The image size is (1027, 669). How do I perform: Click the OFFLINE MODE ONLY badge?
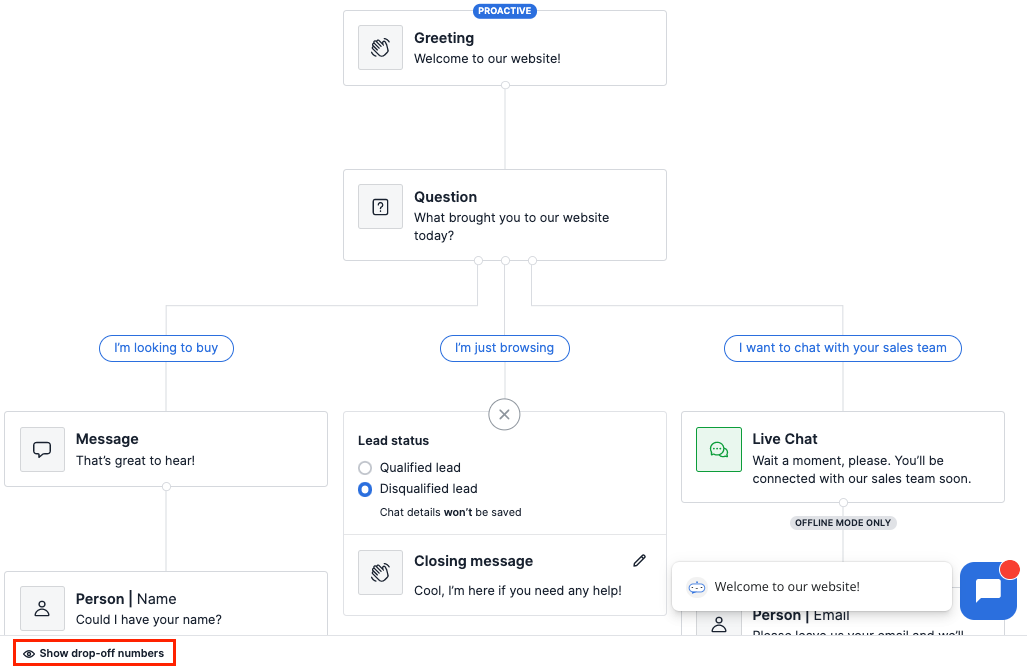(843, 523)
